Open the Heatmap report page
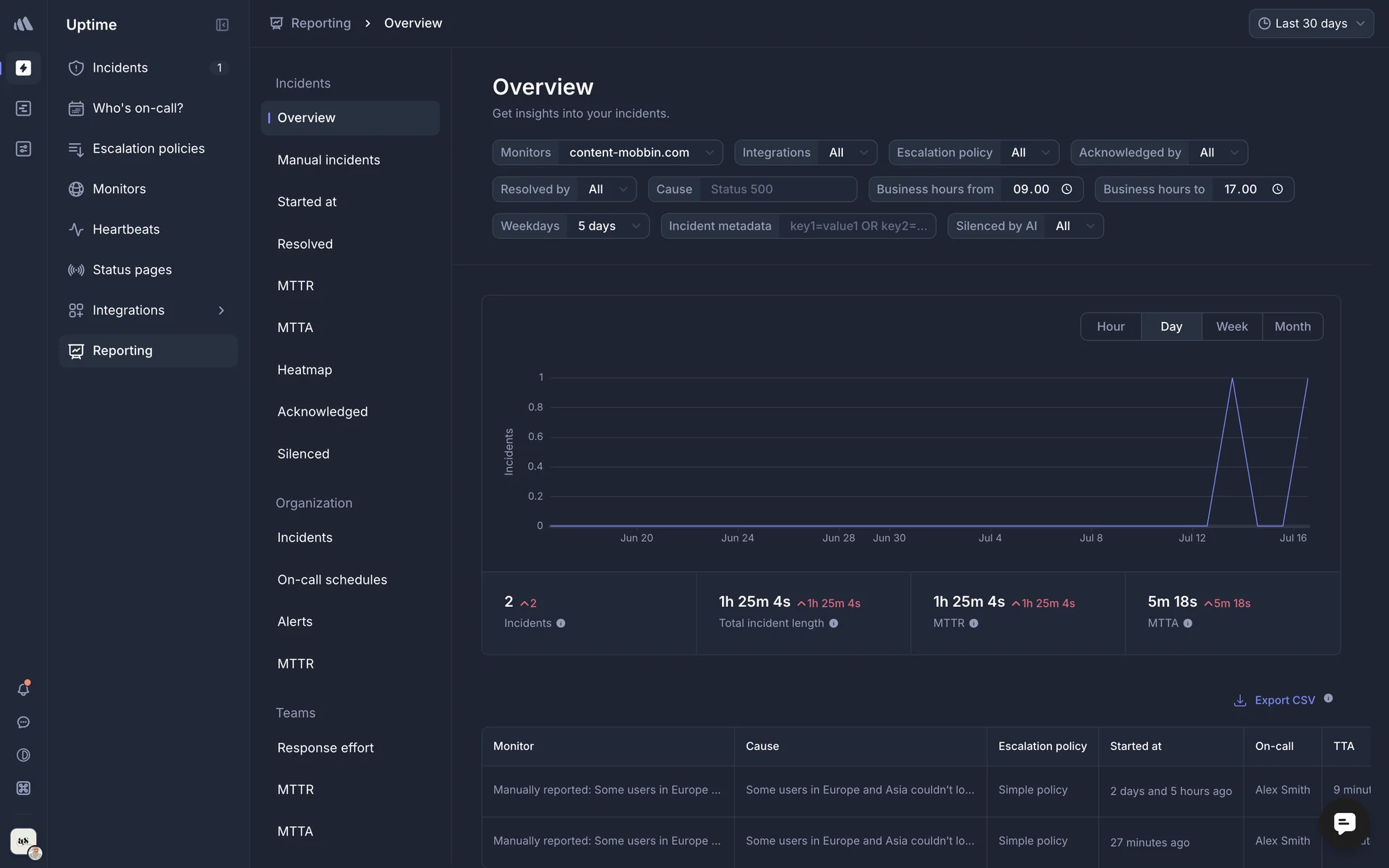The height and width of the screenshot is (868, 1389). pyautogui.click(x=305, y=370)
